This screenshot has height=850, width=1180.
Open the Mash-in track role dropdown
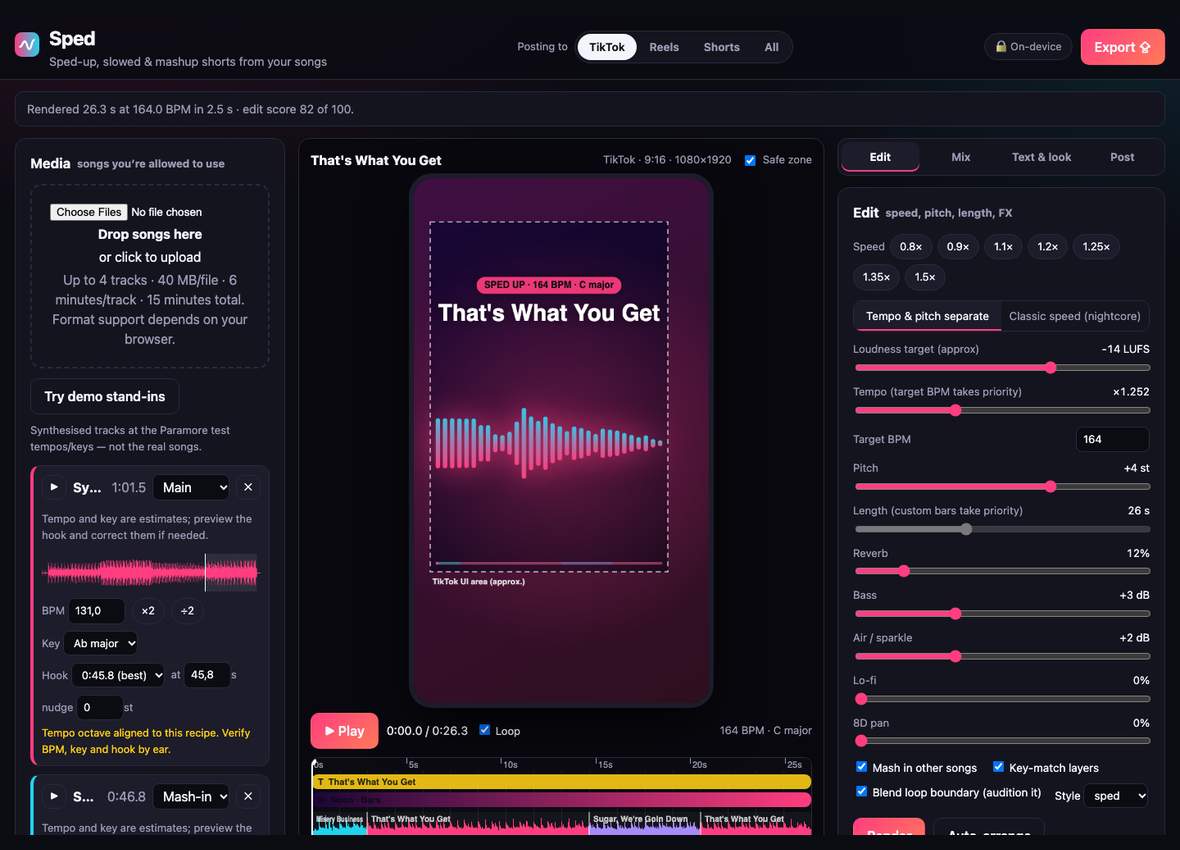pyautogui.click(x=192, y=796)
